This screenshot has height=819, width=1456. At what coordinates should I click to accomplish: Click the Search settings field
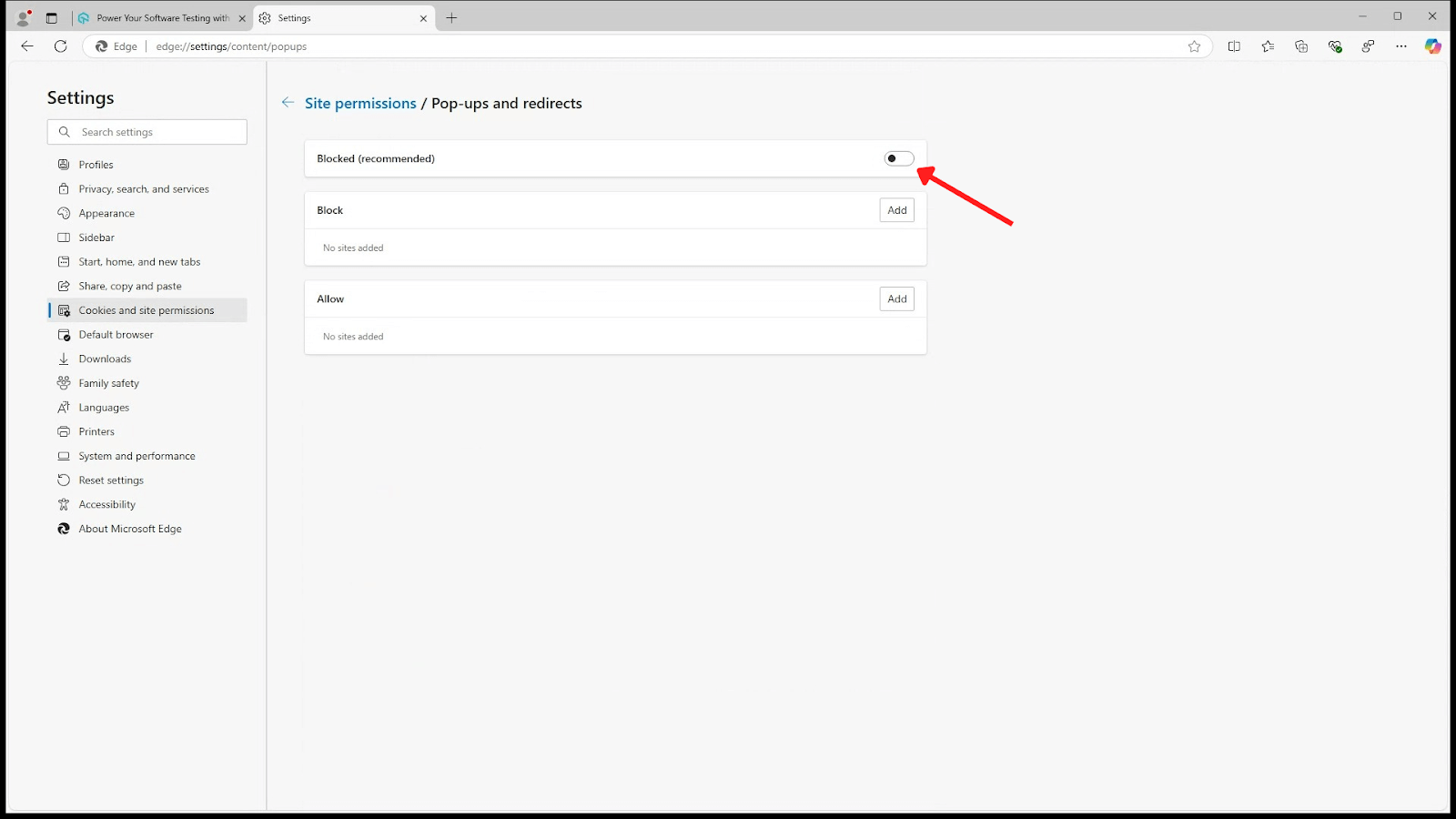[x=155, y=132]
